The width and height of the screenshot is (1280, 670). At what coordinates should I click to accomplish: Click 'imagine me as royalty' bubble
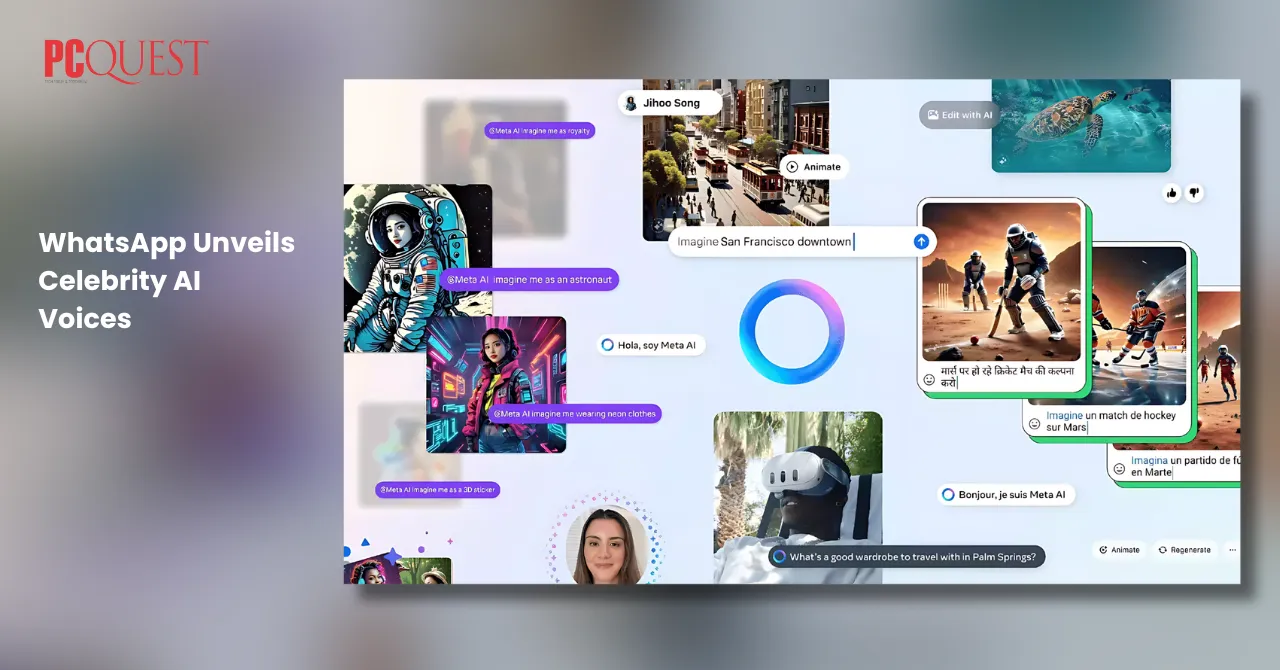tap(540, 130)
